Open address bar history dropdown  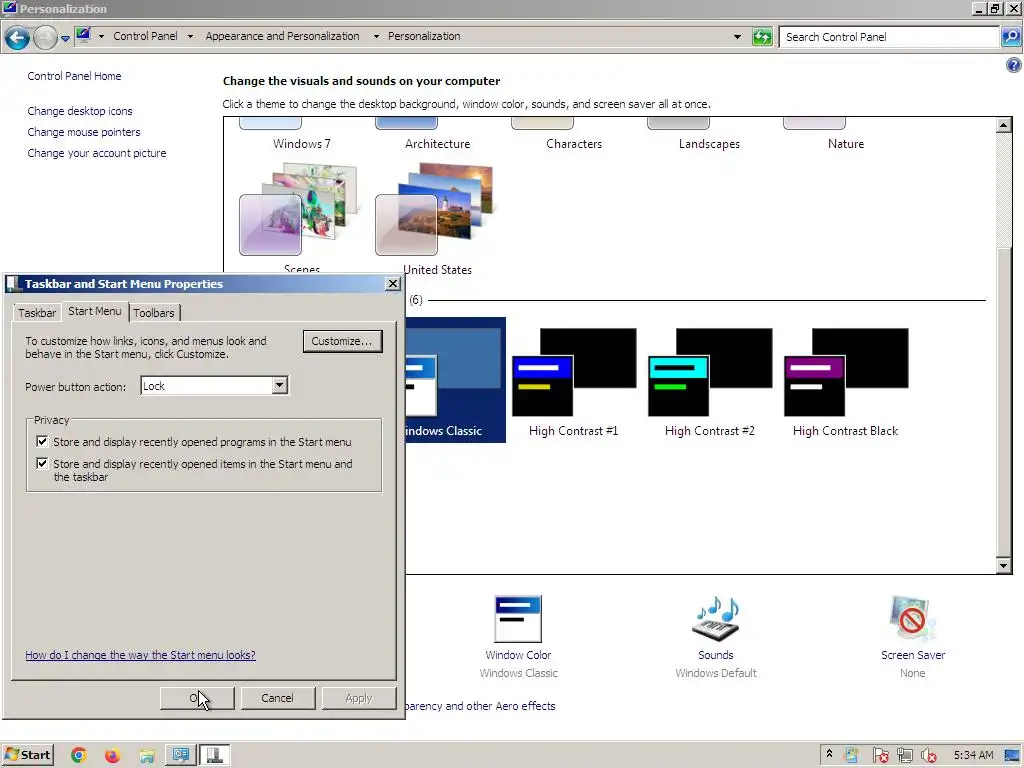(737, 37)
